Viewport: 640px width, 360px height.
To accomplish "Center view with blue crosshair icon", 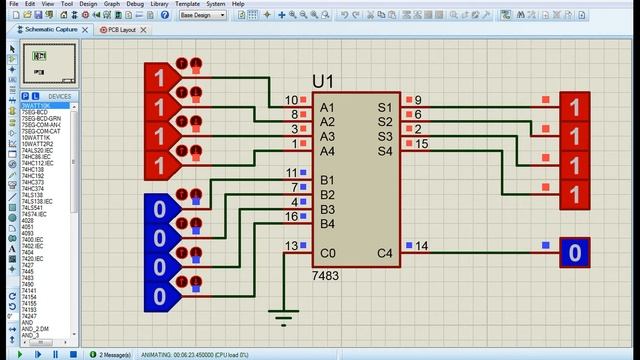I will pyautogui.click(x=282, y=15).
